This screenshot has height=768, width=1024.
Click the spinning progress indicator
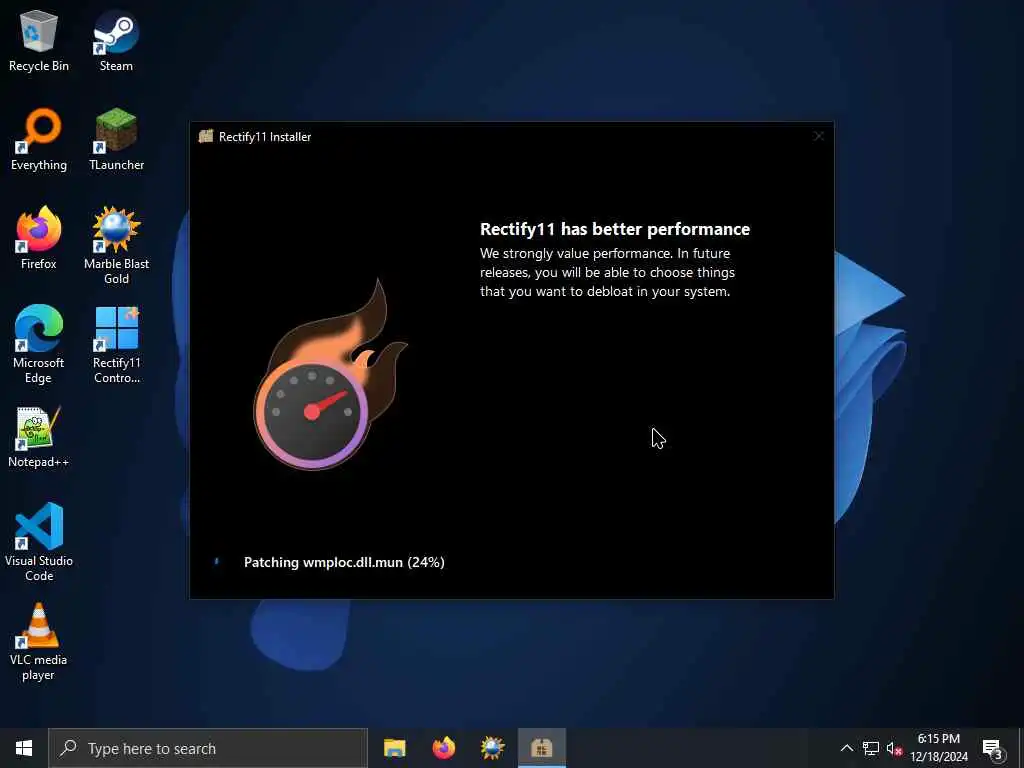click(217, 561)
